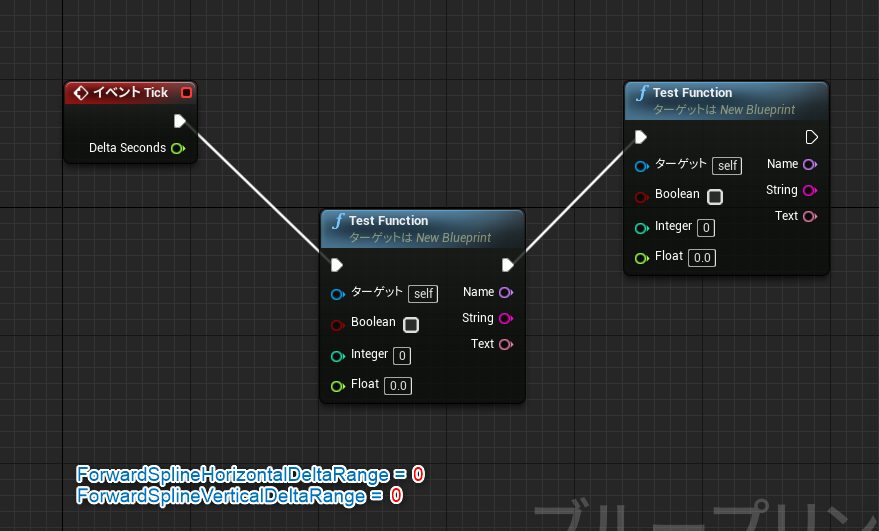Click the Integer input pin on middle Test Function
The height and width of the screenshot is (531, 879).
(337, 356)
